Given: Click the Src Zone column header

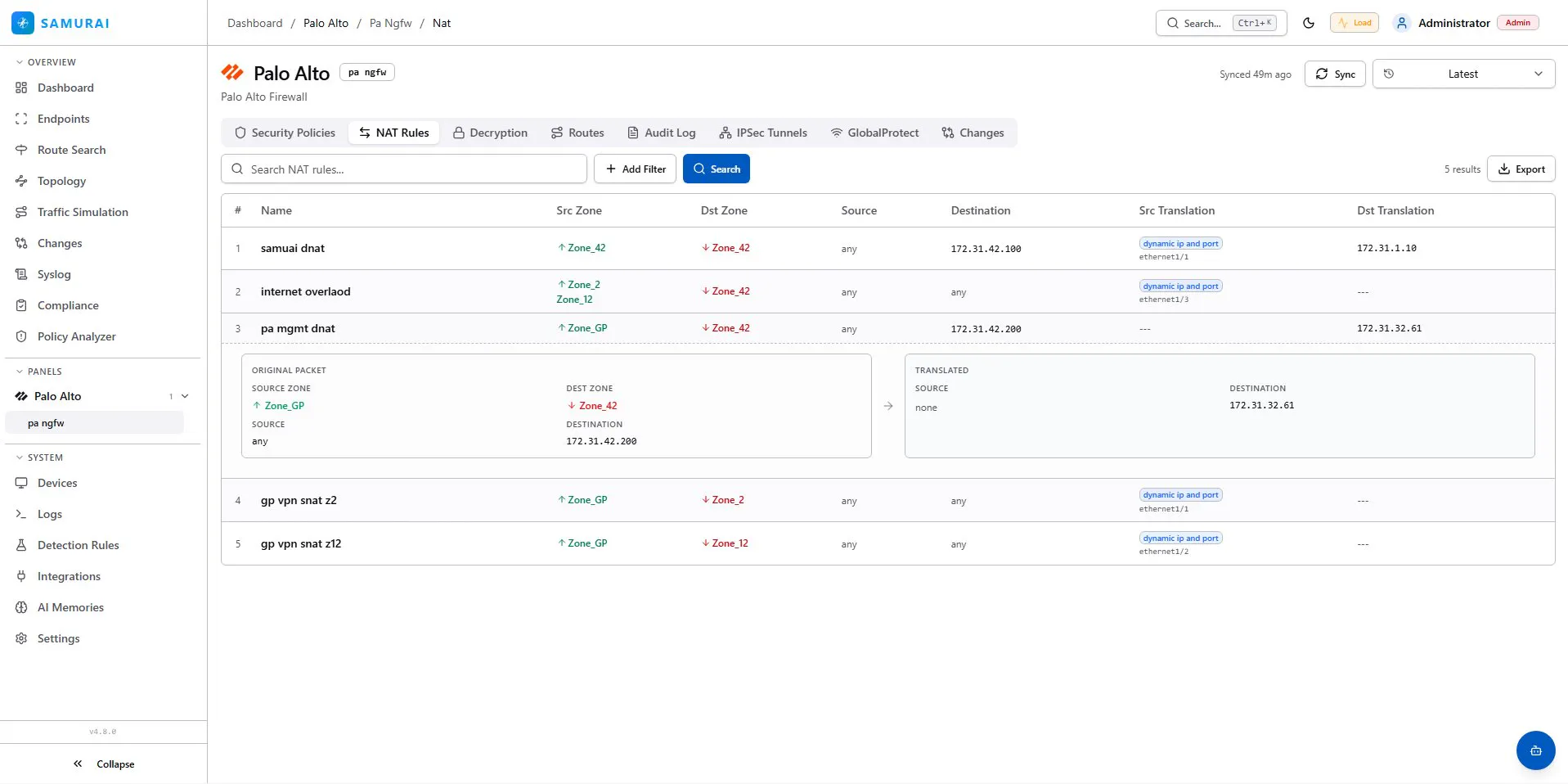Looking at the screenshot, I should pos(579,210).
